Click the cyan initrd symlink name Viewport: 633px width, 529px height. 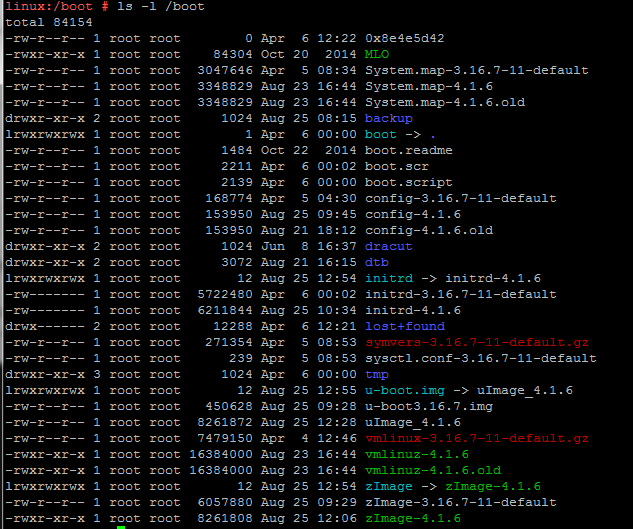point(389,278)
